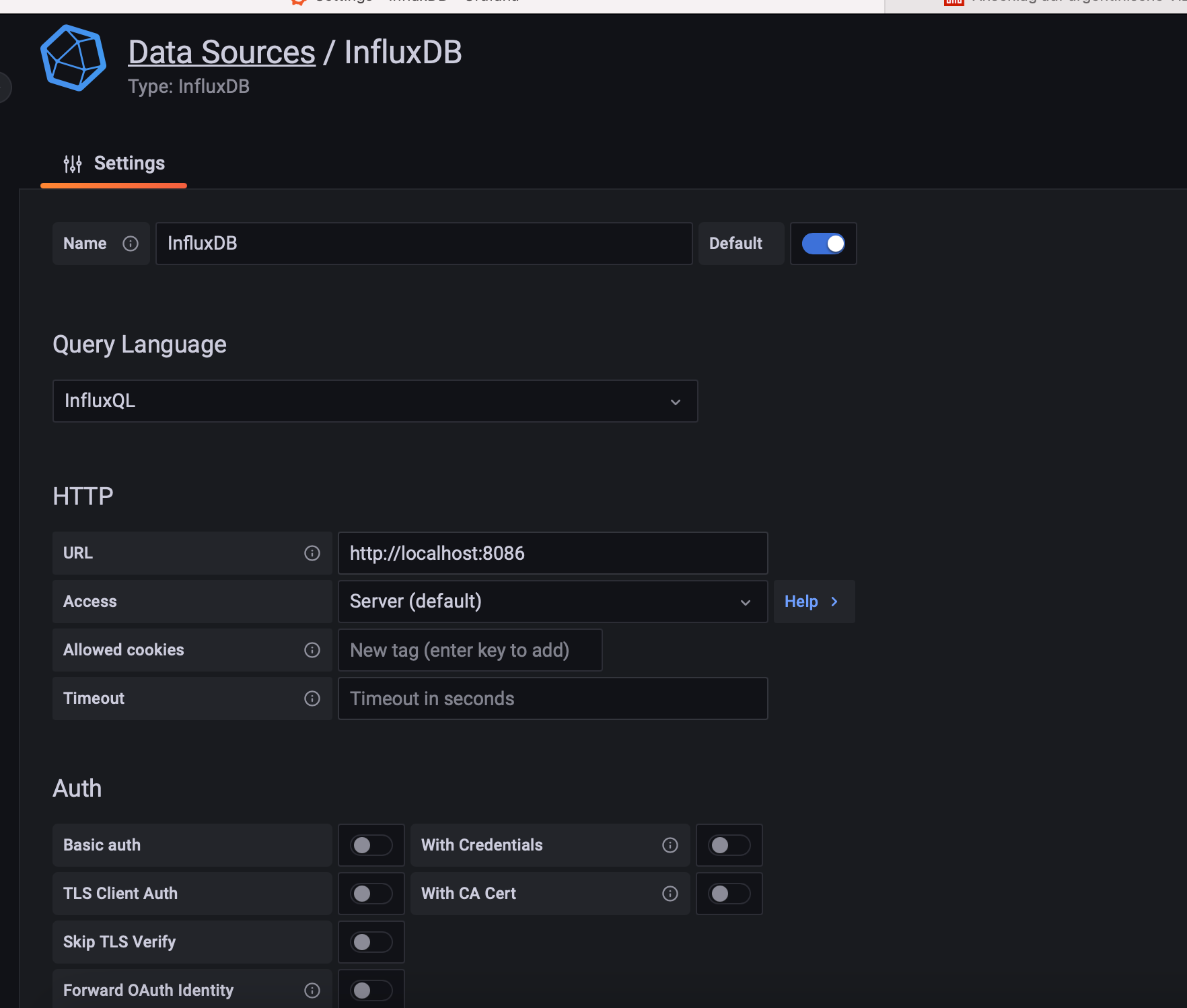Click the Forward OAuth Identity info icon
This screenshot has height=1008, width=1187.
(312, 991)
